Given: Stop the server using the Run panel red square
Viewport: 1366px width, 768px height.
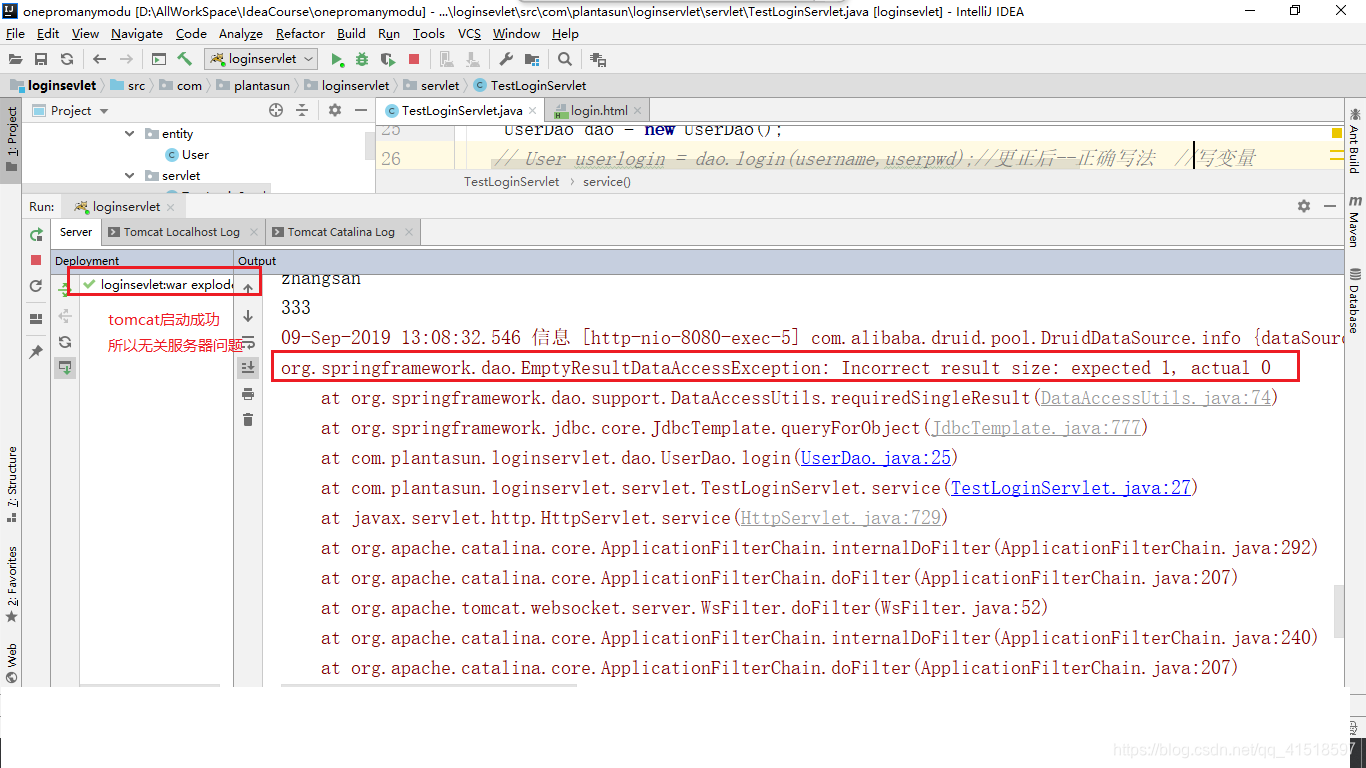Looking at the screenshot, I should pyautogui.click(x=36, y=260).
